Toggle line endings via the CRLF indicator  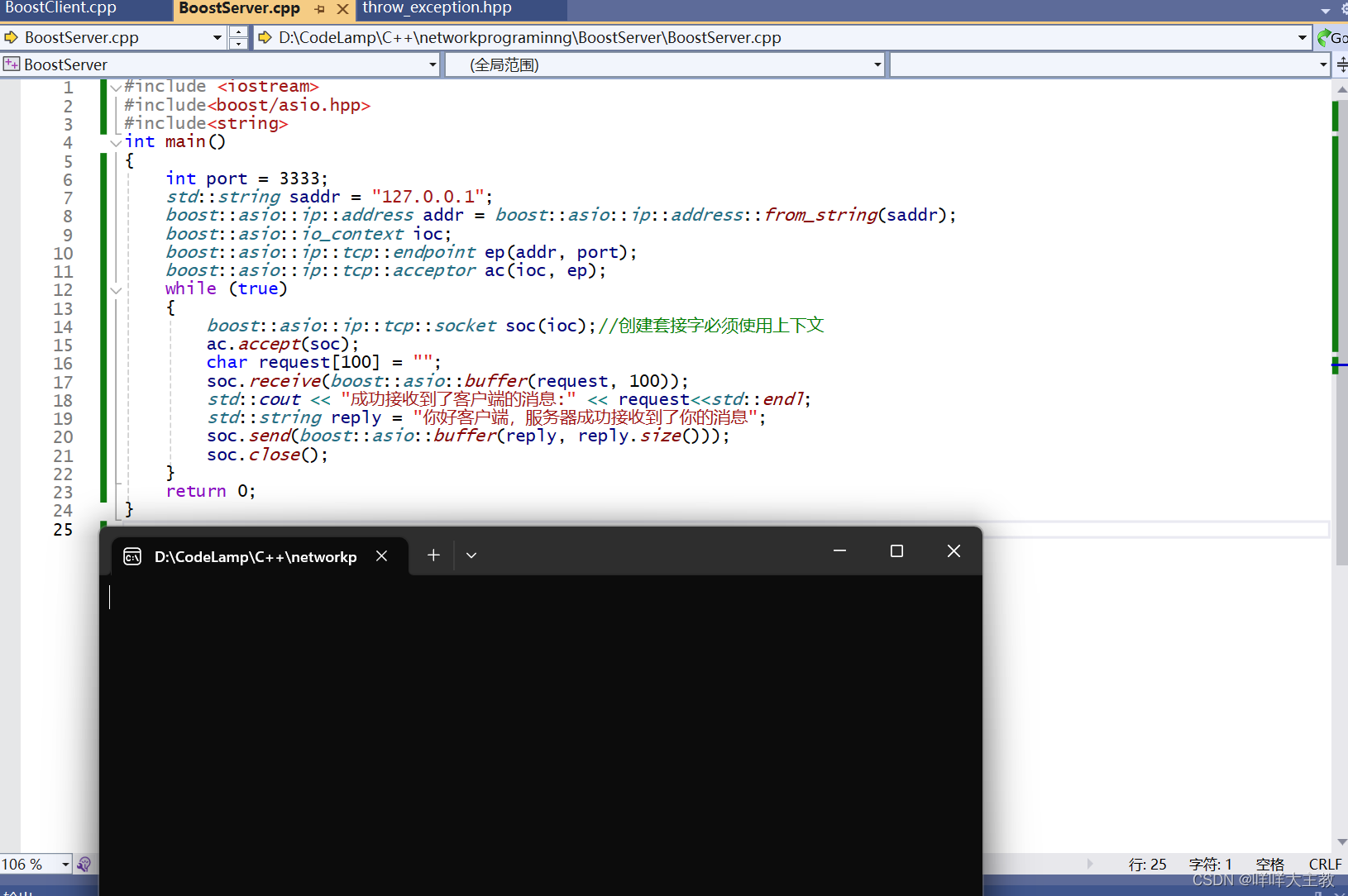pyautogui.click(x=1324, y=864)
